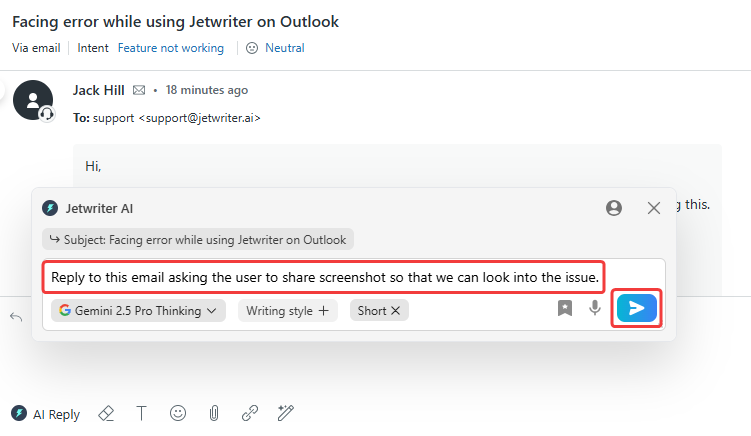Close the Jetwriter AI popup

(x=654, y=208)
